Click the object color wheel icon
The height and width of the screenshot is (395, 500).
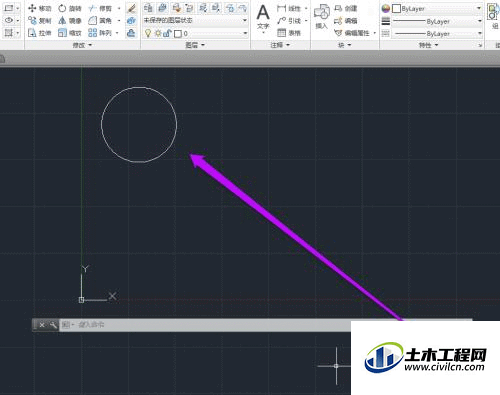click(386, 9)
